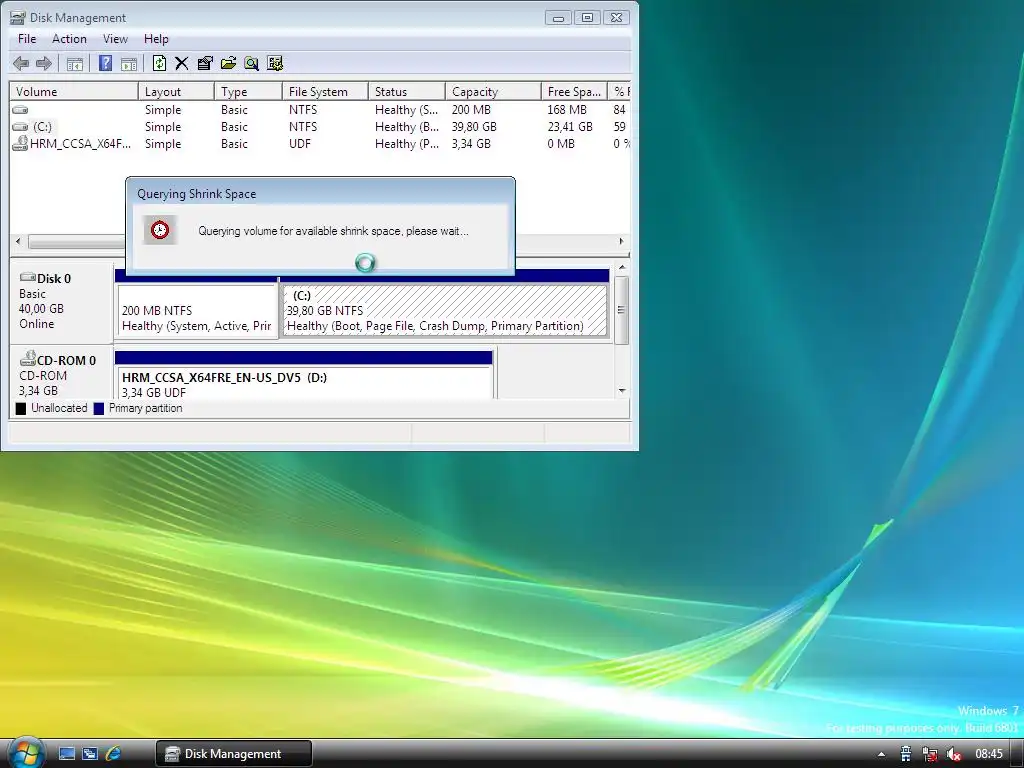This screenshot has height=768, width=1024.
Task: Launch Internet Explorer from the taskbar
Action: point(113,753)
